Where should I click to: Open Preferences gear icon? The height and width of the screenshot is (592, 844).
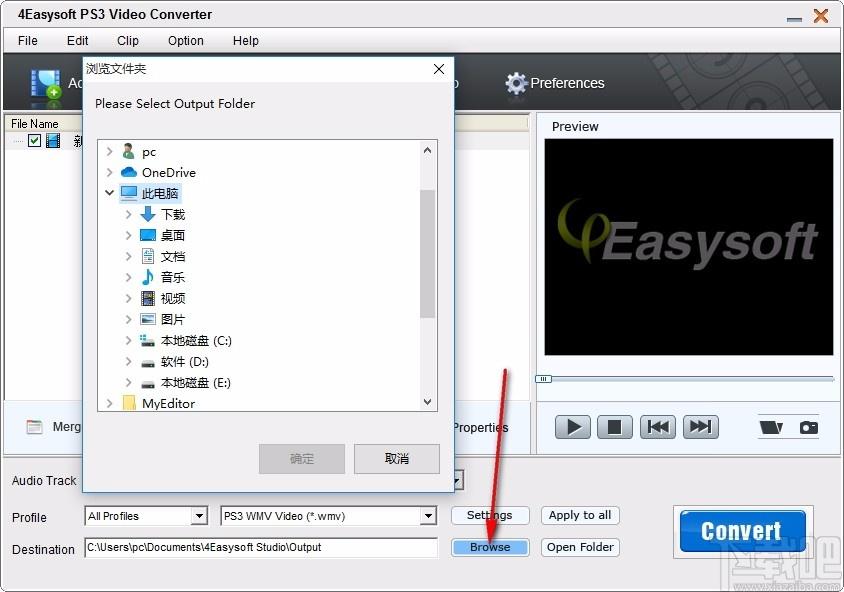point(516,83)
